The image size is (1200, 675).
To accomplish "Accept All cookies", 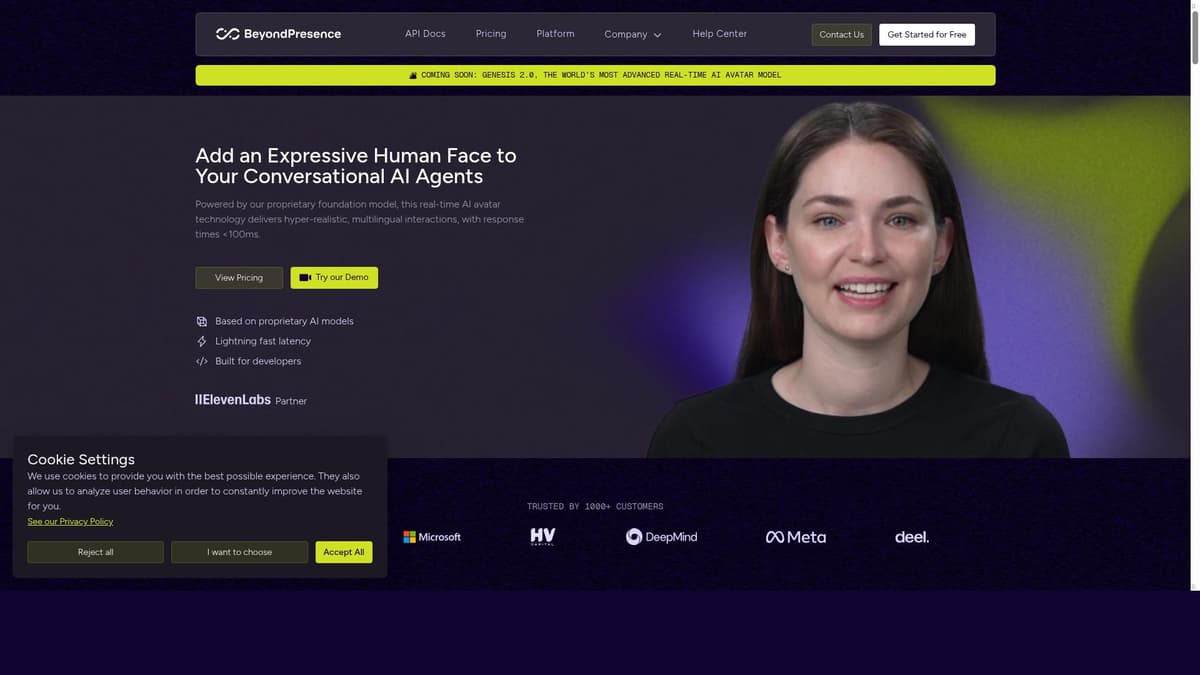I will tap(343, 551).
